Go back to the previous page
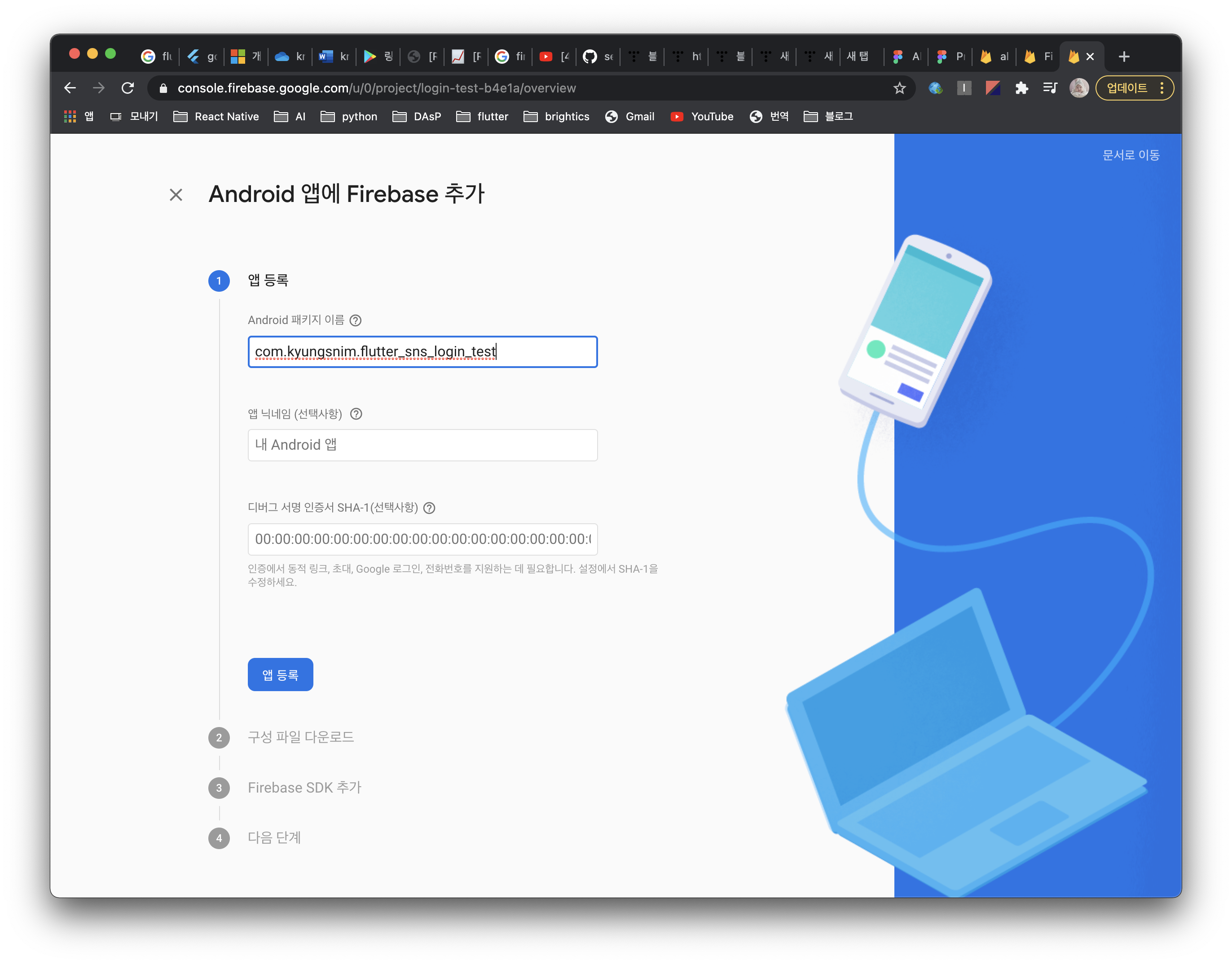The width and height of the screenshot is (1232, 964). tap(70, 88)
